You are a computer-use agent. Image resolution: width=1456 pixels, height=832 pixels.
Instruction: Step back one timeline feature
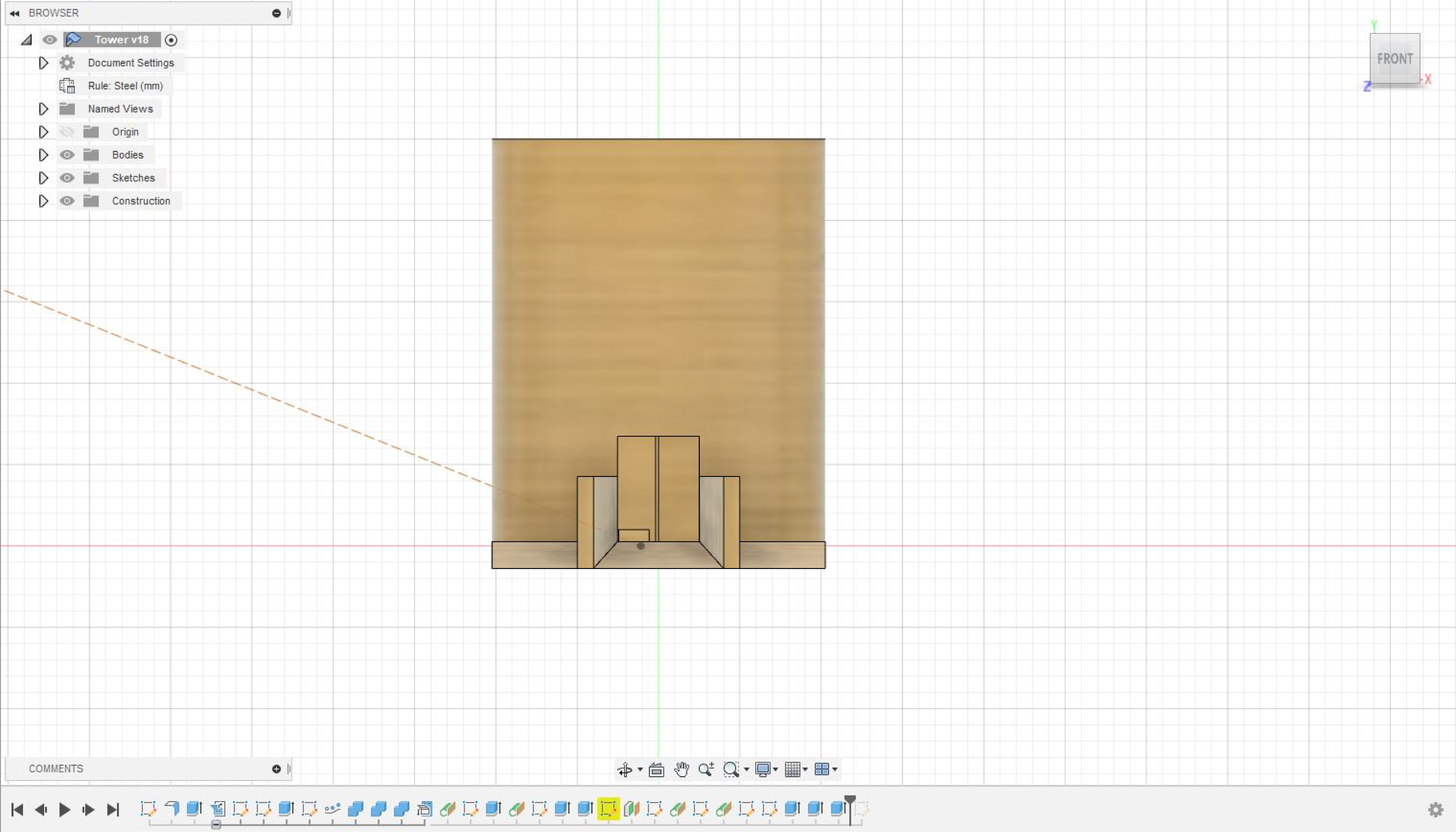tap(40, 810)
